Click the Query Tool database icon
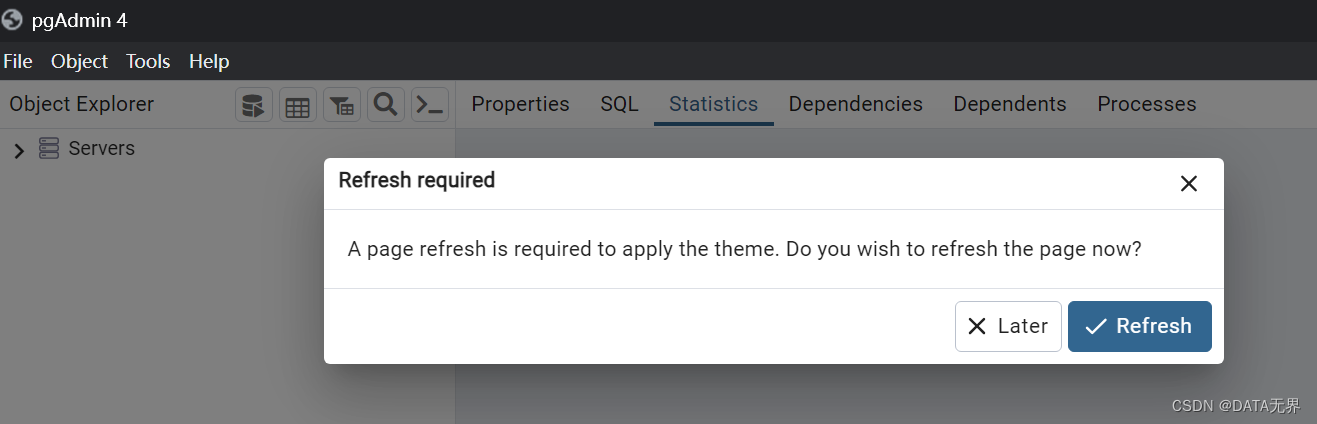This screenshot has width=1317, height=424. [x=254, y=105]
